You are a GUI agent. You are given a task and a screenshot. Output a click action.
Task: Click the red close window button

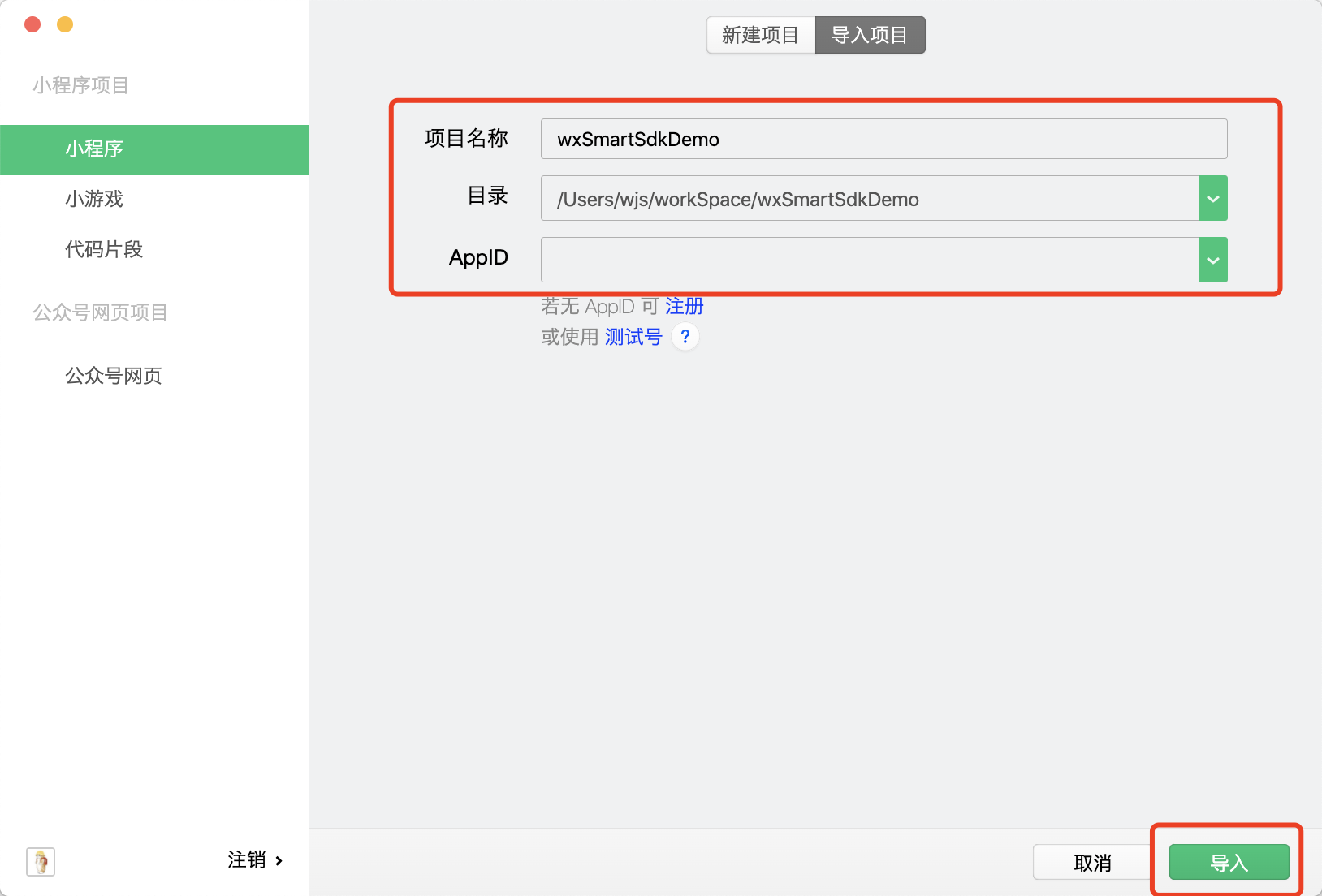pyautogui.click(x=32, y=24)
